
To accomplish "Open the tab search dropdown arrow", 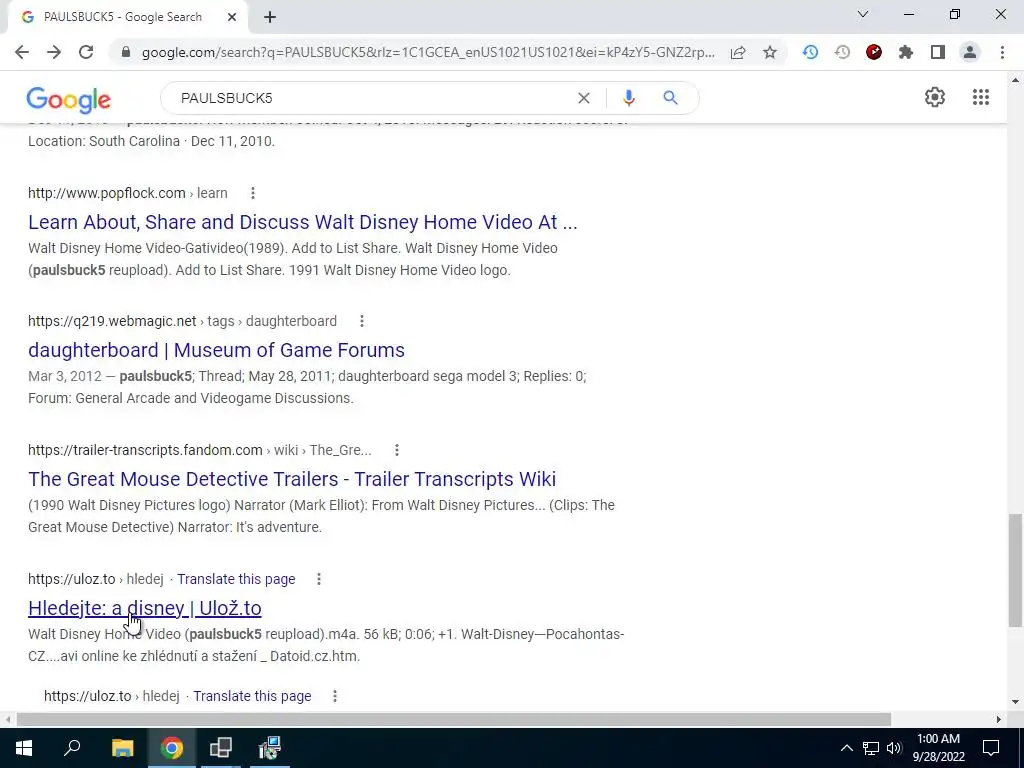I will click(863, 14).
